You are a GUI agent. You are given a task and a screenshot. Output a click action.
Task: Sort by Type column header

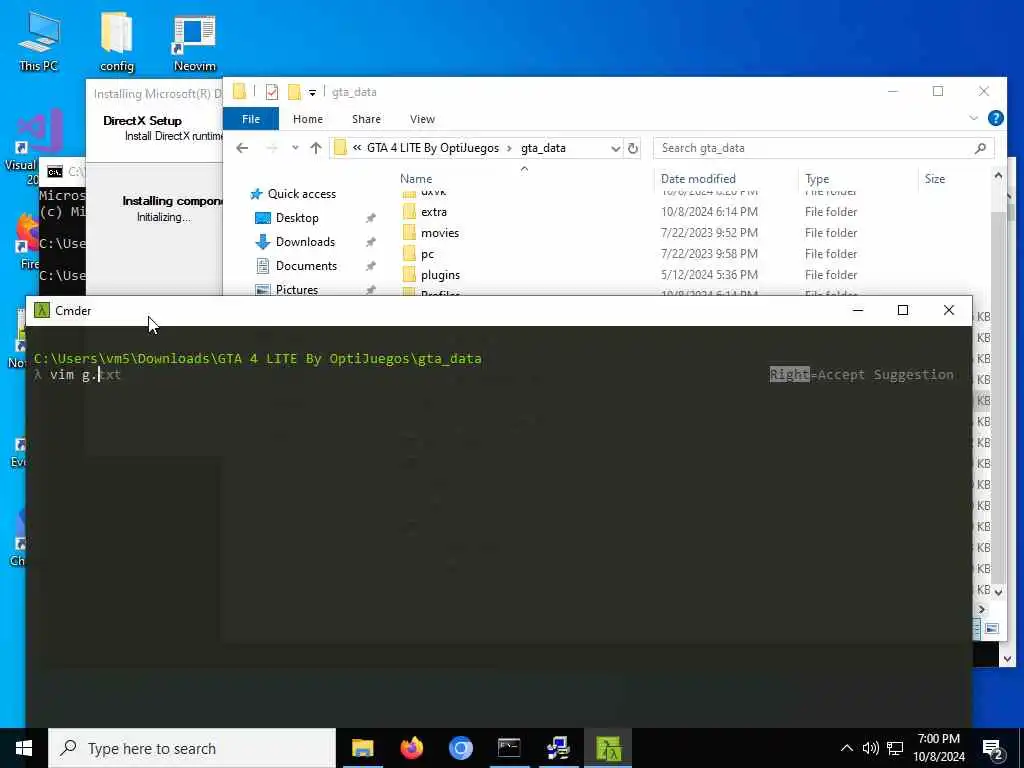pyautogui.click(x=817, y=179)
